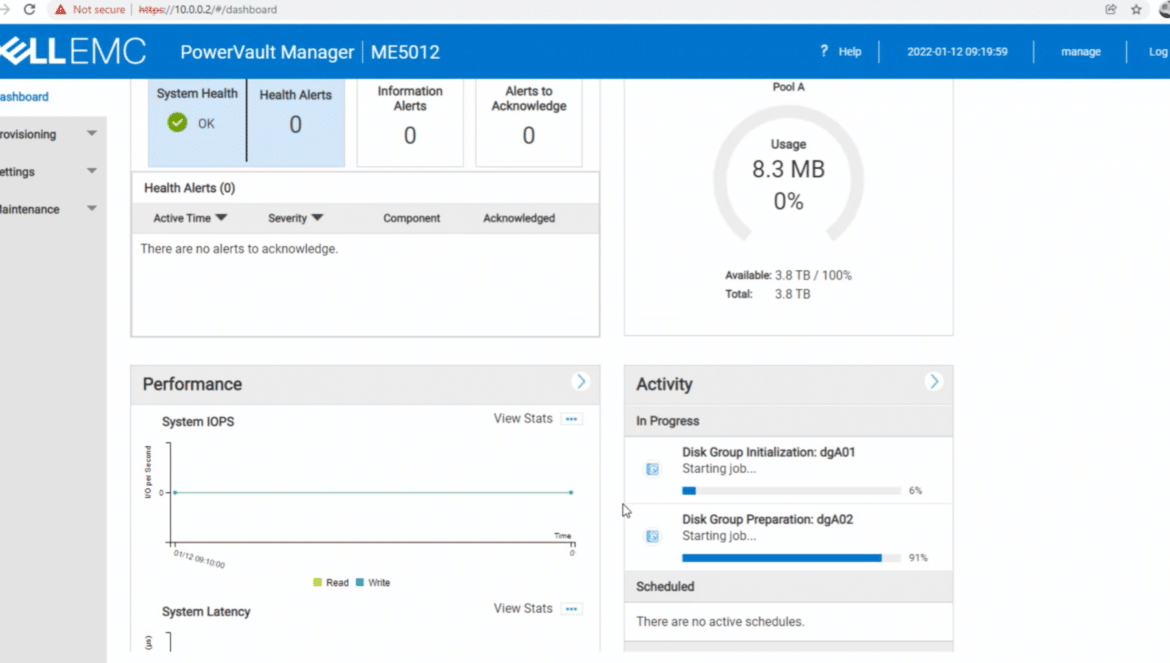Click the Log out link in the header

[1159, 51]
